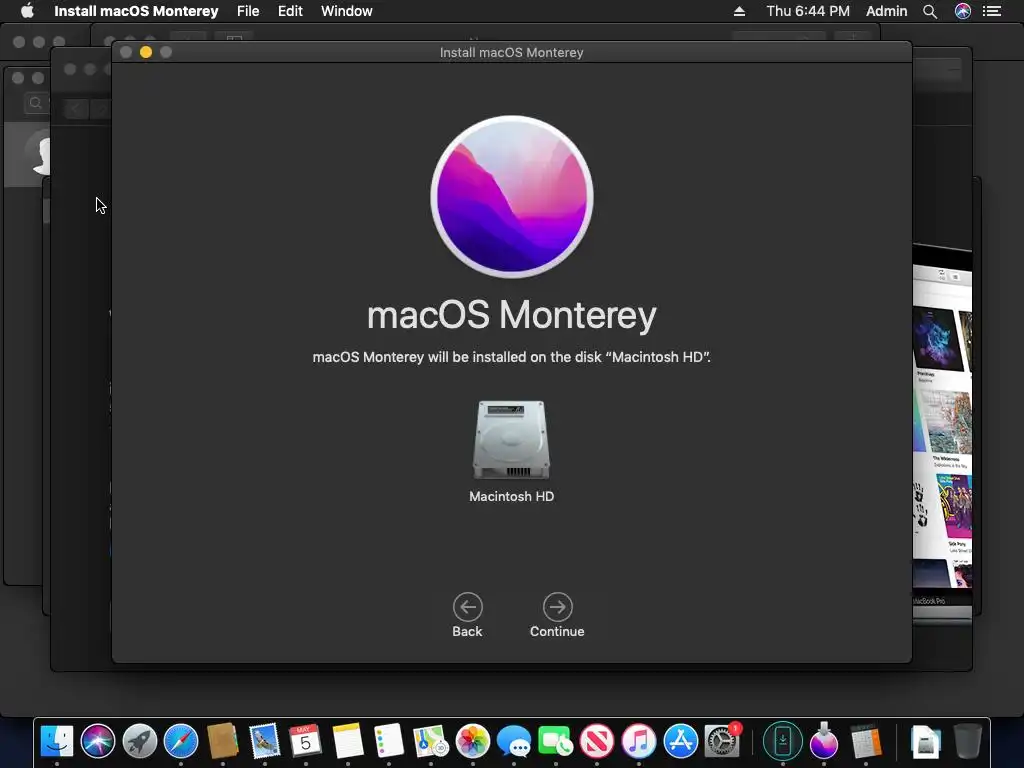This screenshot has width=1024, height=768.
Task: Click the Continue arrow button
Action: [x=557, y=607]
